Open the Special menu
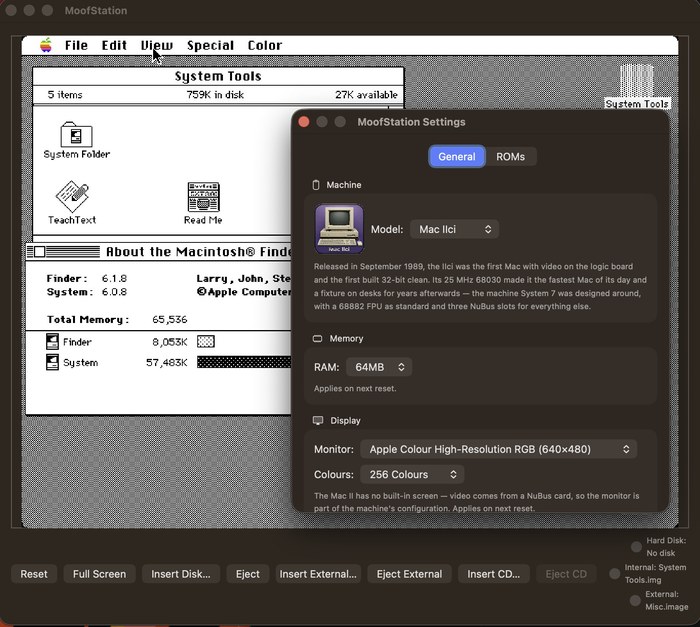The width and height of the screenshot is (700, 627). [x=210, y=45]
